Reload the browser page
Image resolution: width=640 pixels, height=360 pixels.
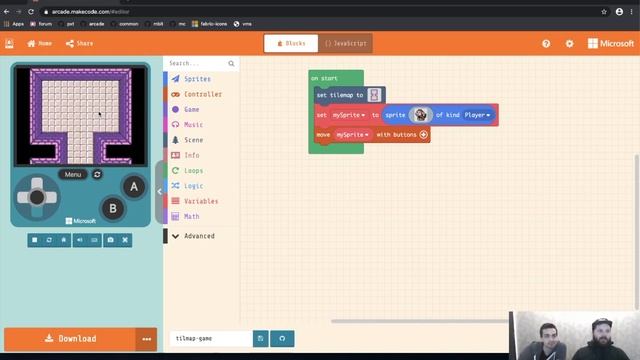tap(31, 12)
